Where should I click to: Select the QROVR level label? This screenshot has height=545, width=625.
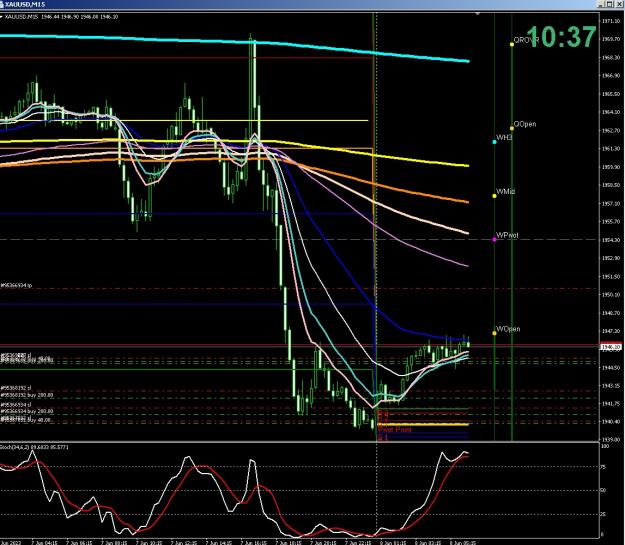click(x=526, y=40)
